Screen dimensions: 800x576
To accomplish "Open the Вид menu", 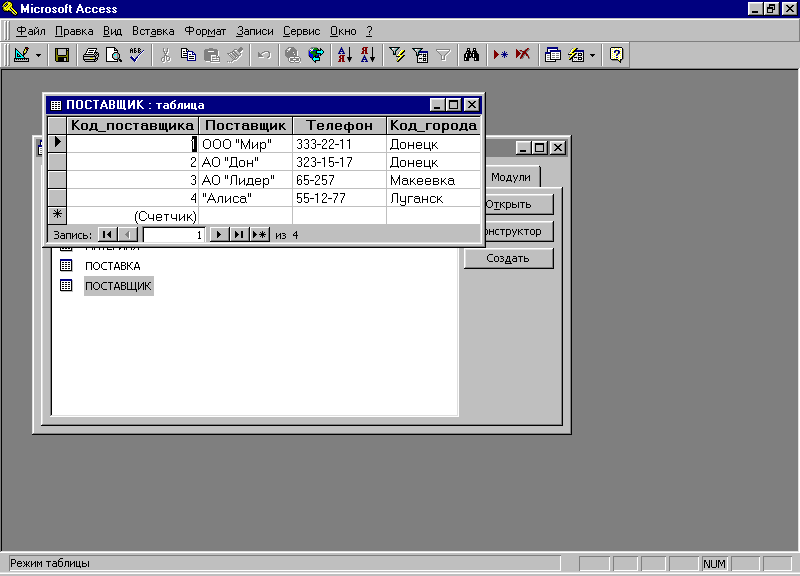I will pos(112,31).
